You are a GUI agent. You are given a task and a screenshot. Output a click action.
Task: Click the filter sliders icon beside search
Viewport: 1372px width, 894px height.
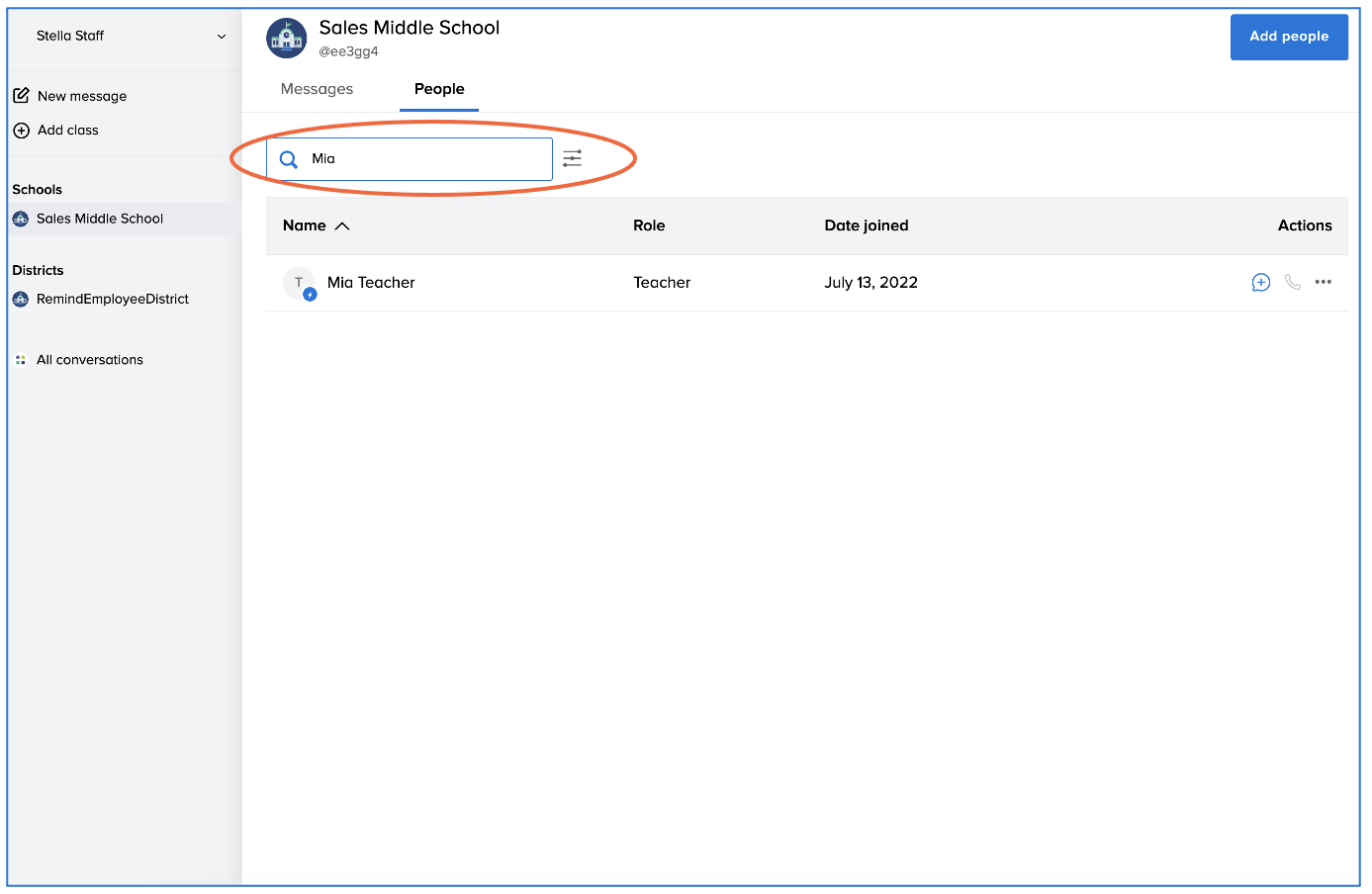572,158
